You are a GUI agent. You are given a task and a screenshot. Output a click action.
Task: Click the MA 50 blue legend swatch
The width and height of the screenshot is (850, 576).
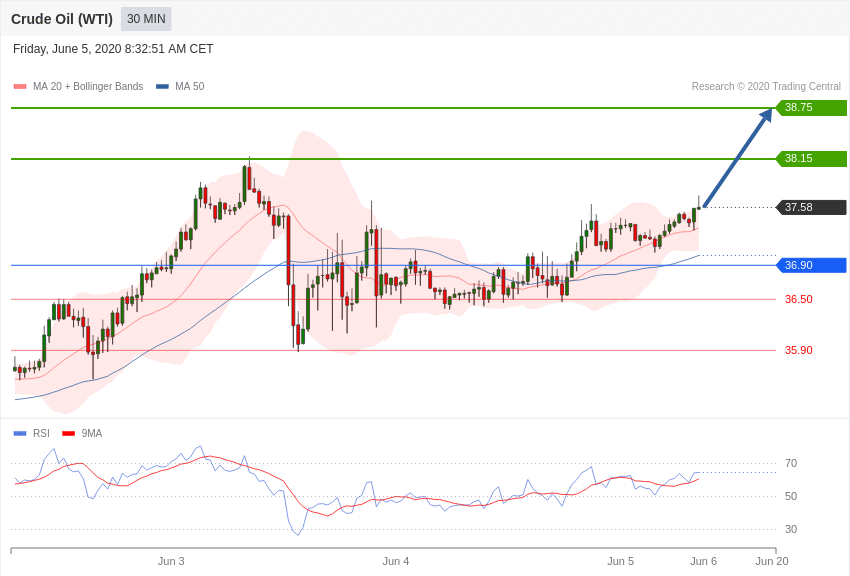162,86
